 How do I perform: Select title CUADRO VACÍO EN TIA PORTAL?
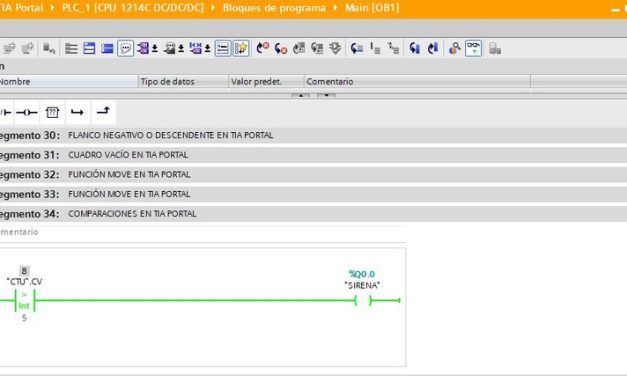coord(128,155)
